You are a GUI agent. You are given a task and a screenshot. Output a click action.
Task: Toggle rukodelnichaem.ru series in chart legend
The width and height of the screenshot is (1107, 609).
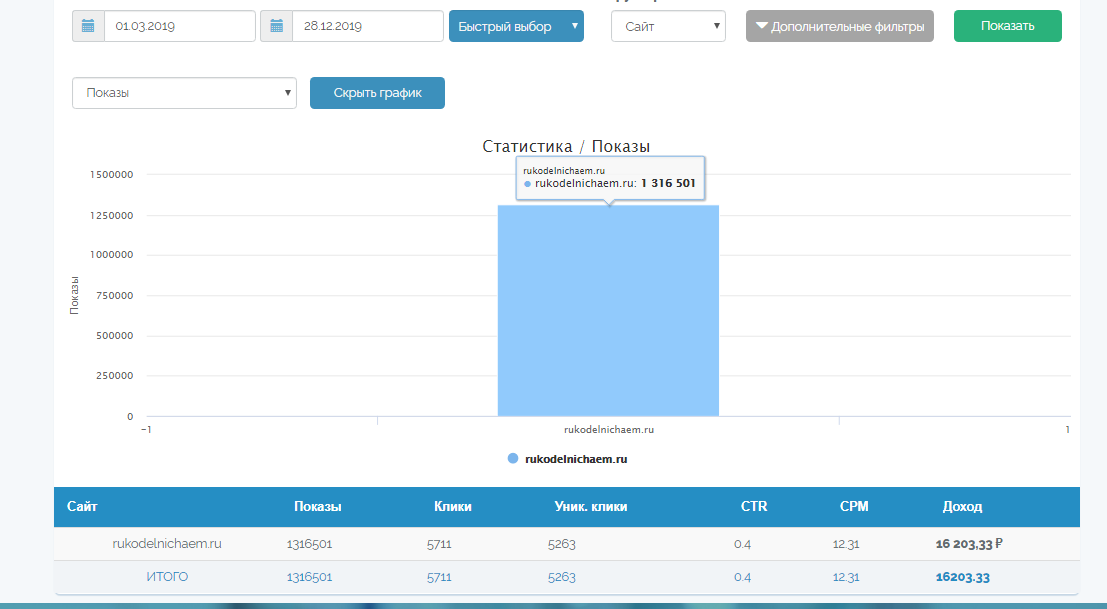[568, 459]
